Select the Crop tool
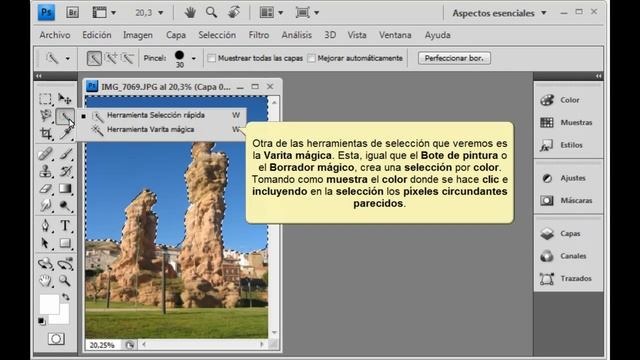 [x=45, y=133]
